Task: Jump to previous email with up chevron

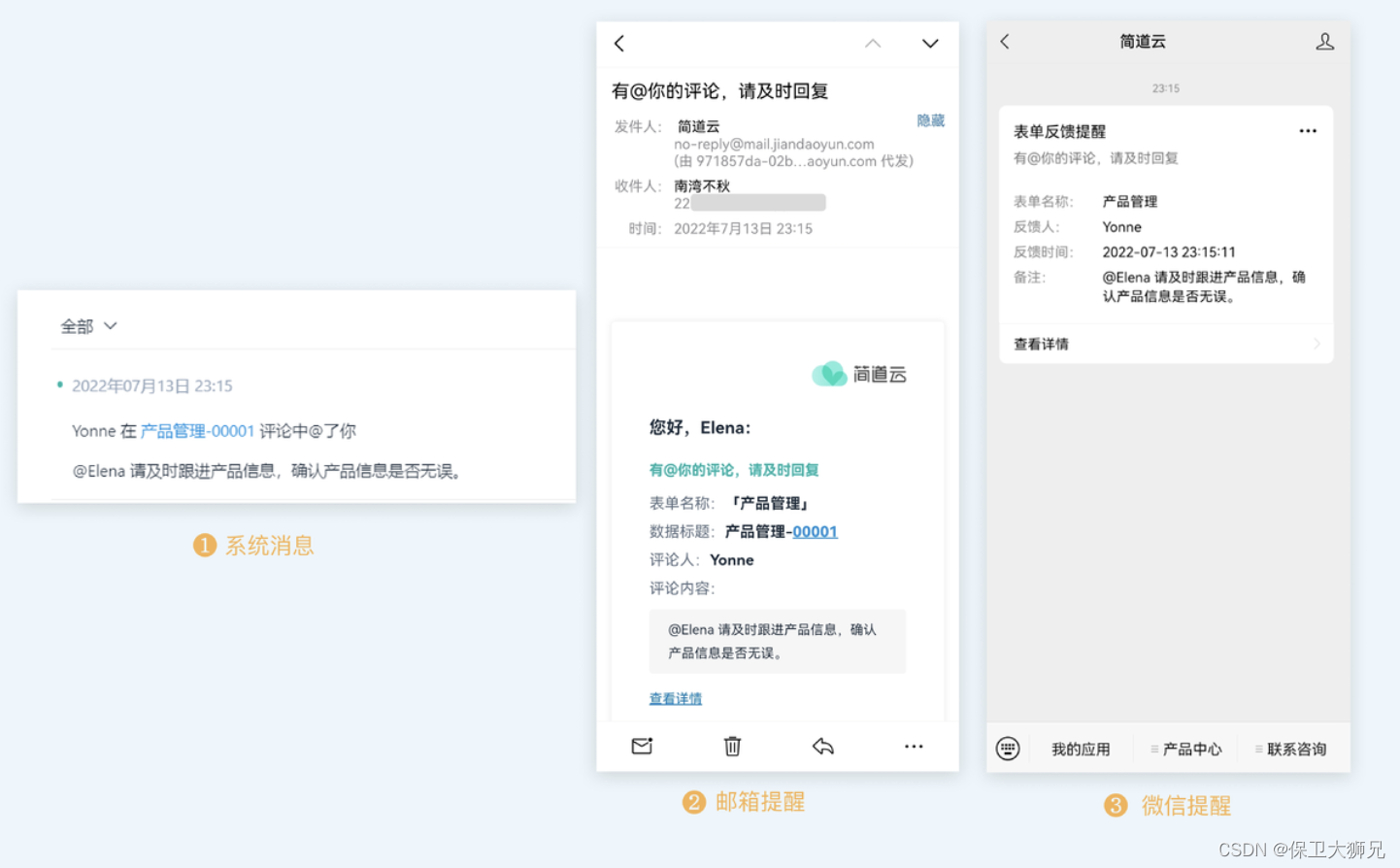Action: click(873, 44)
